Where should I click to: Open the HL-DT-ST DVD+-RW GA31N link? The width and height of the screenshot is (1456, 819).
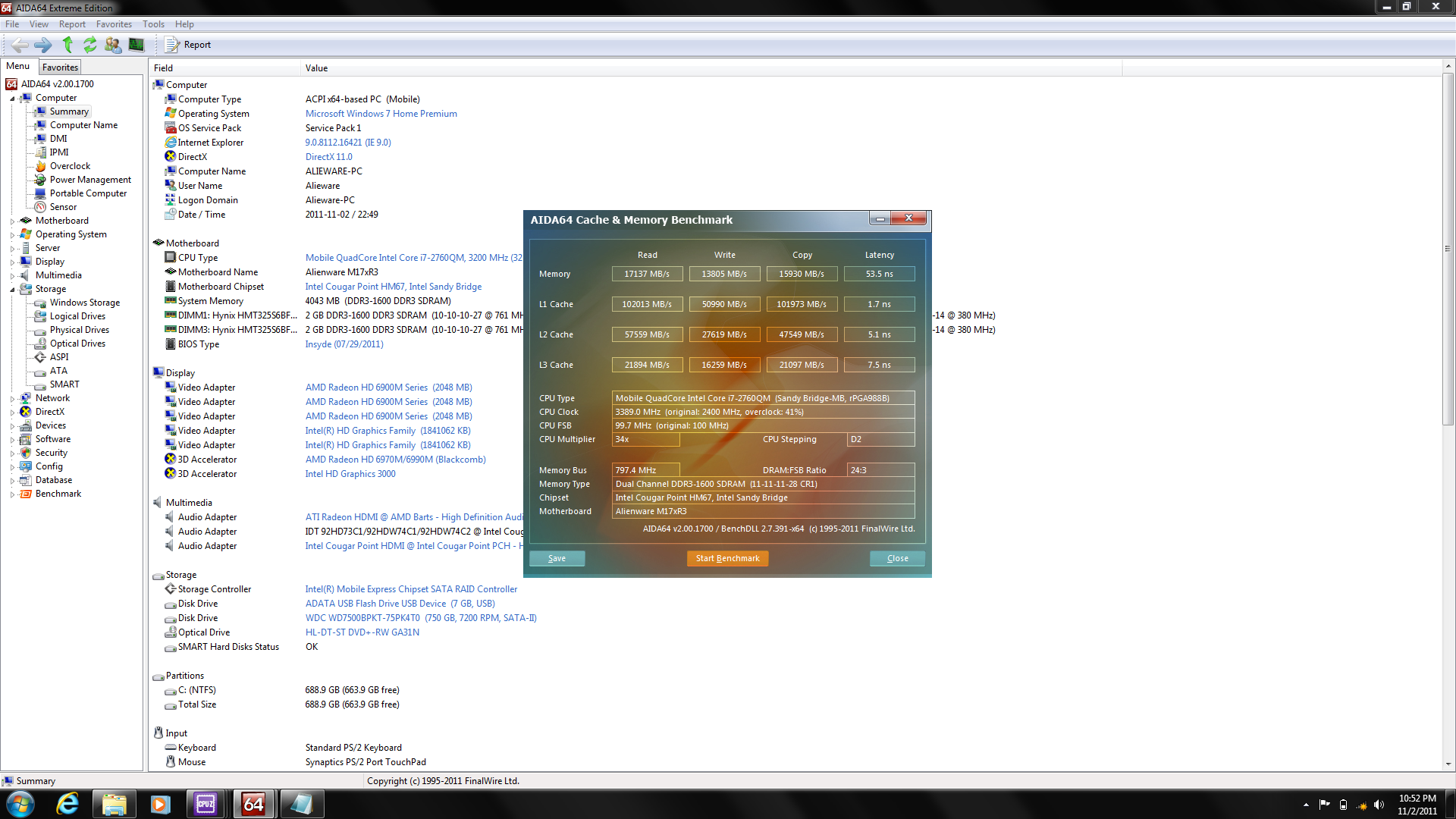pos(362,632)
